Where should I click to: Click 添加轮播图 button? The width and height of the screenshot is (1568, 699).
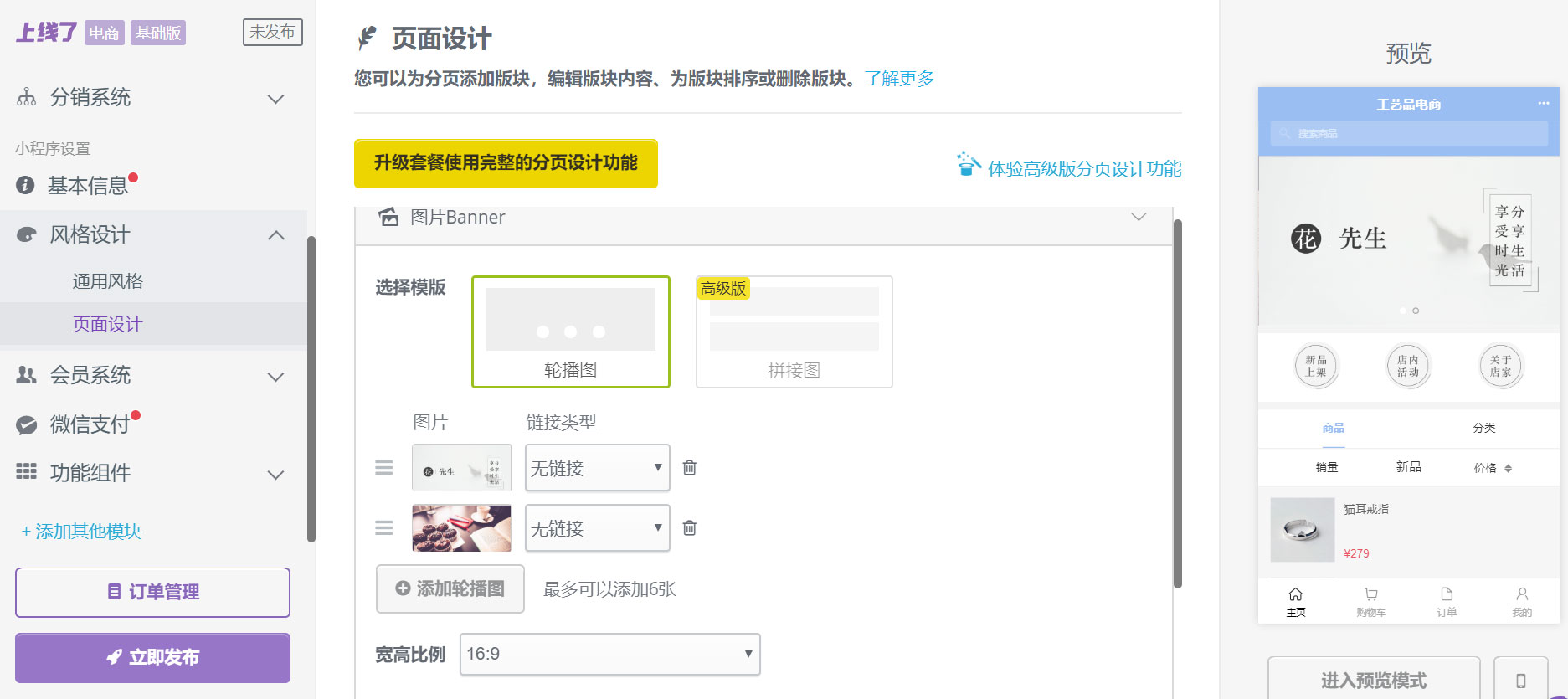tap(450, 588)
